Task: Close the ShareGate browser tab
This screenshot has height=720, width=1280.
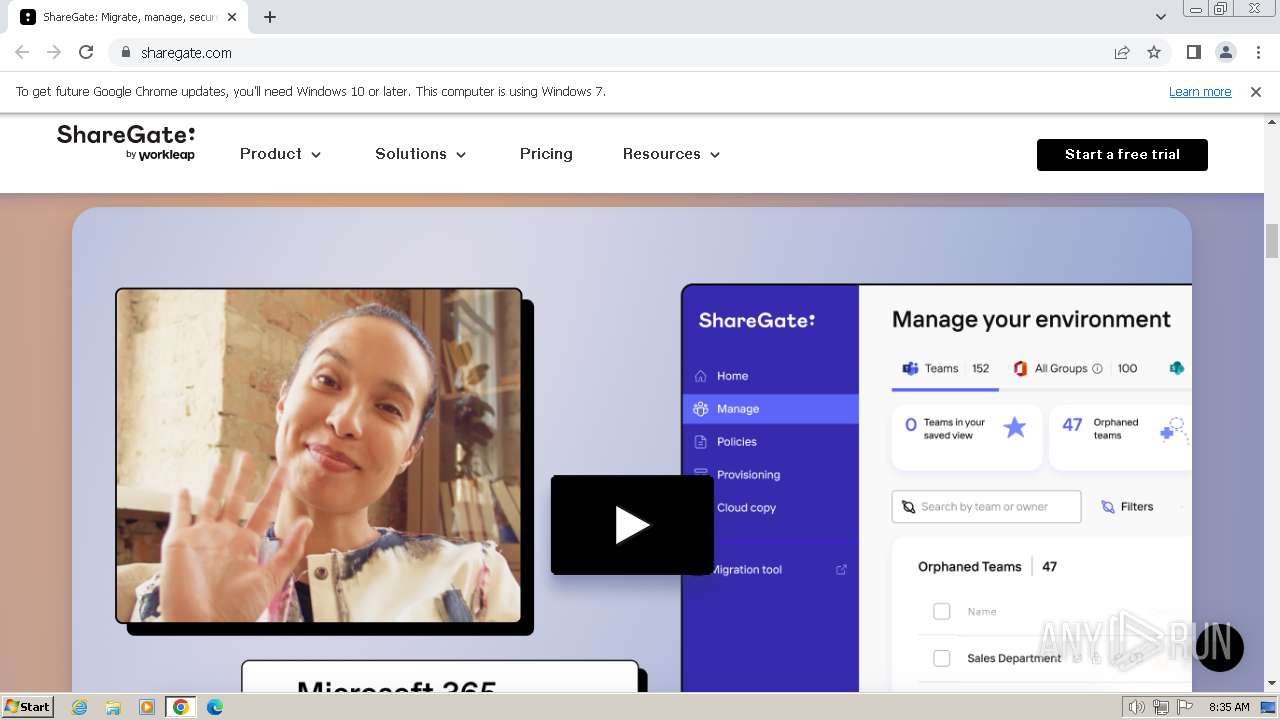Action: 233,17
